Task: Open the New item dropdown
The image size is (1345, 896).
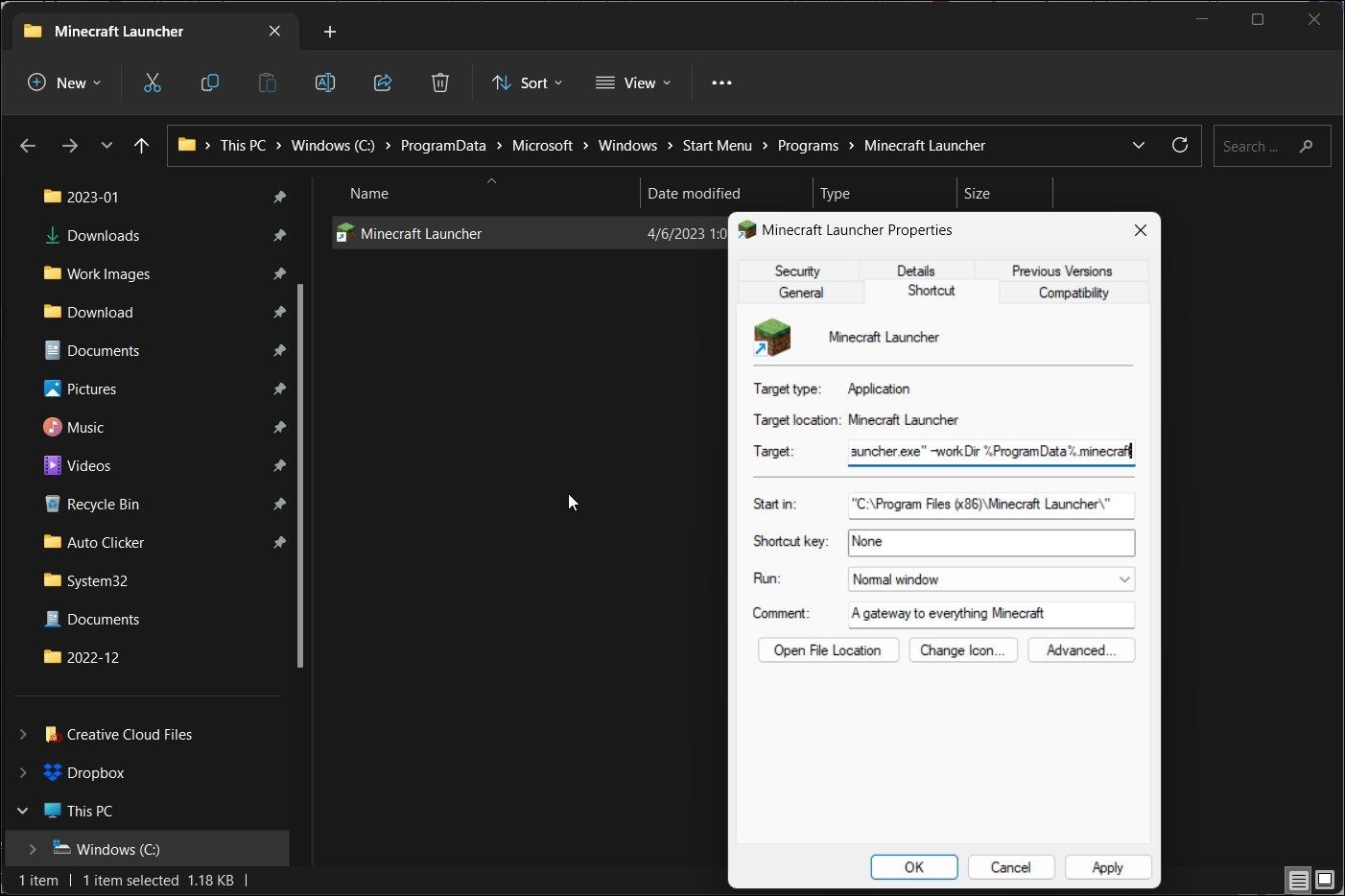Action: click(x=64, y=83)
